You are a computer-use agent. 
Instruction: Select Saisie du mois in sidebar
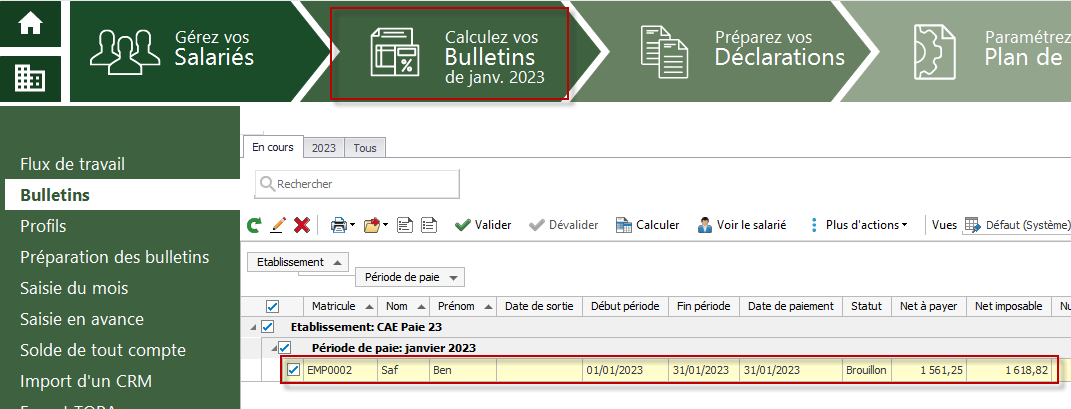tap(74, 288)
